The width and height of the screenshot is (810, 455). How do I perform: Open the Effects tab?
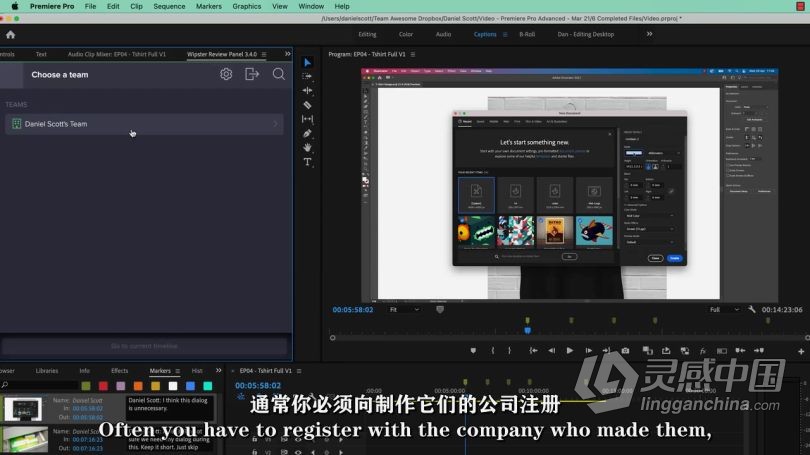pyautogui.click(x=119, y=371)
